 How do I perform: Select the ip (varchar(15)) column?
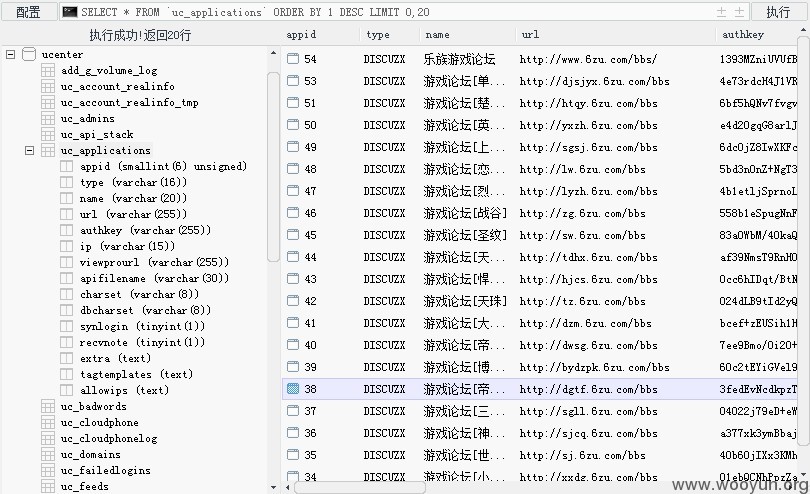pyautogui.click(x=127, y=246)
